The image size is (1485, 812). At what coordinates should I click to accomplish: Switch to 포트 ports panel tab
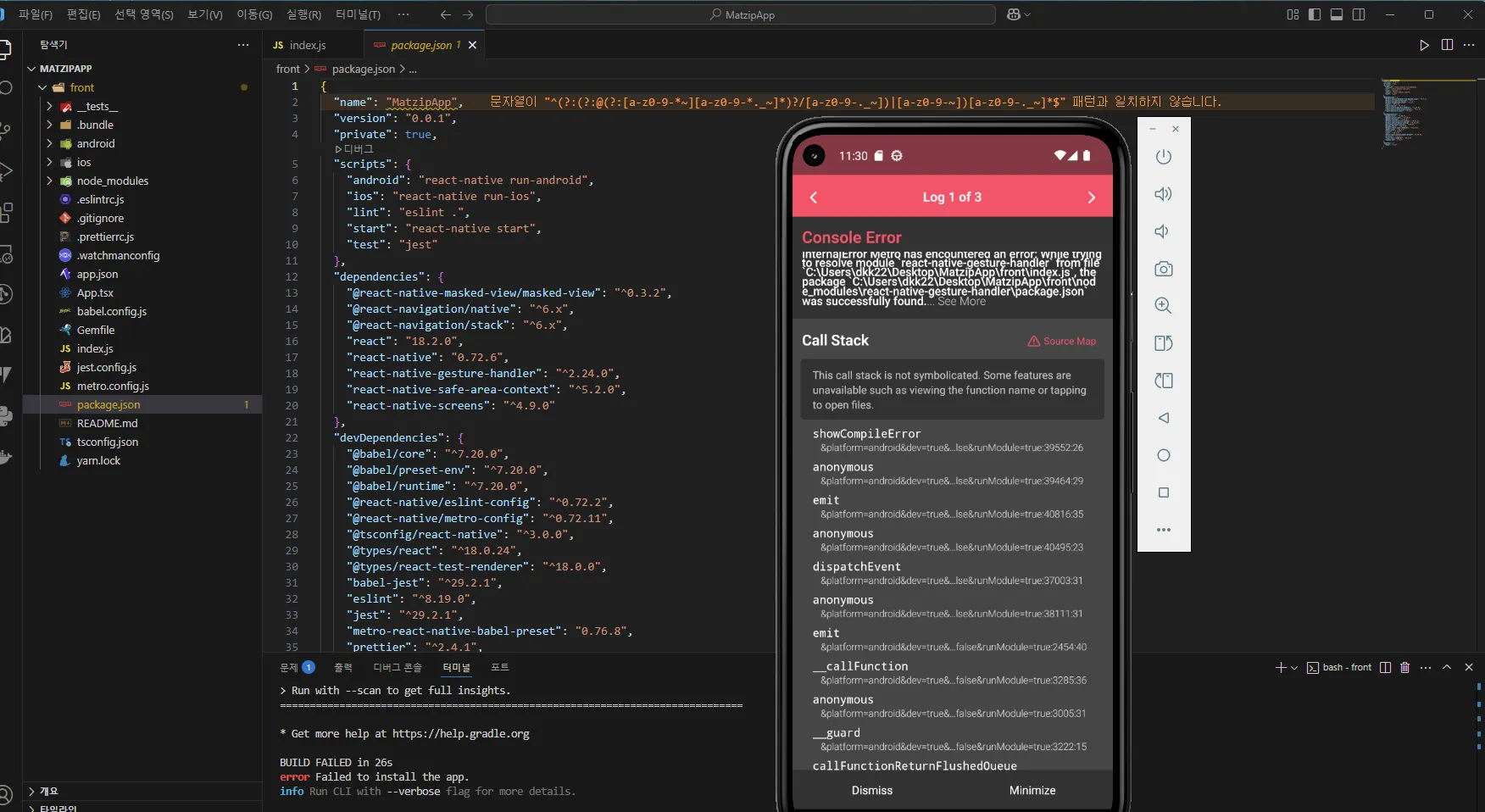(500, 667)
